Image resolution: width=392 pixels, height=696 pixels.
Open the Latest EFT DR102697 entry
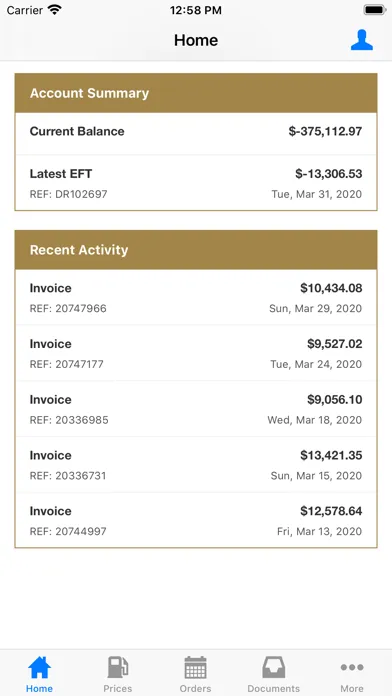[196, 182]
